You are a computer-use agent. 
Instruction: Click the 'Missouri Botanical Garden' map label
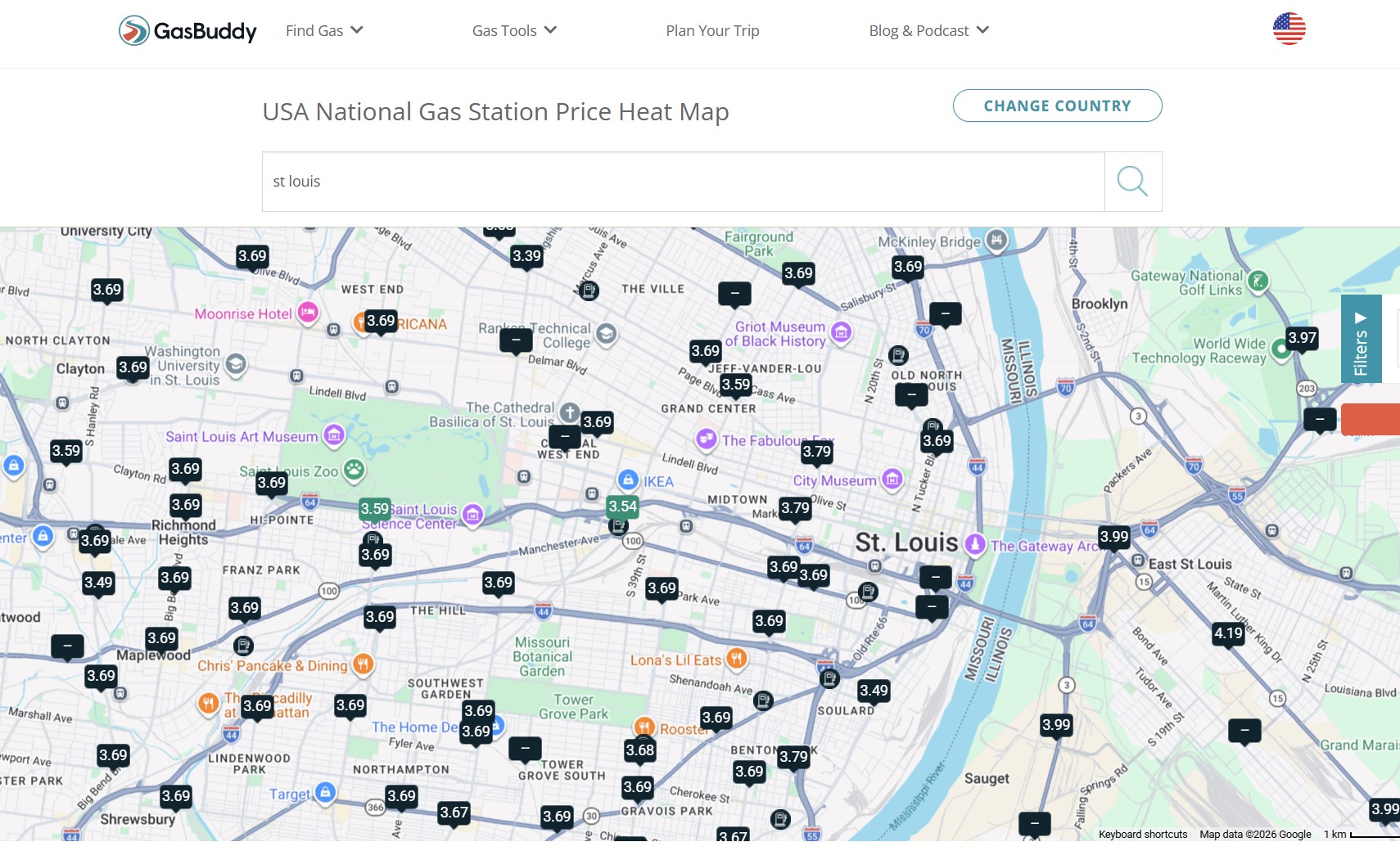point(542,657)
